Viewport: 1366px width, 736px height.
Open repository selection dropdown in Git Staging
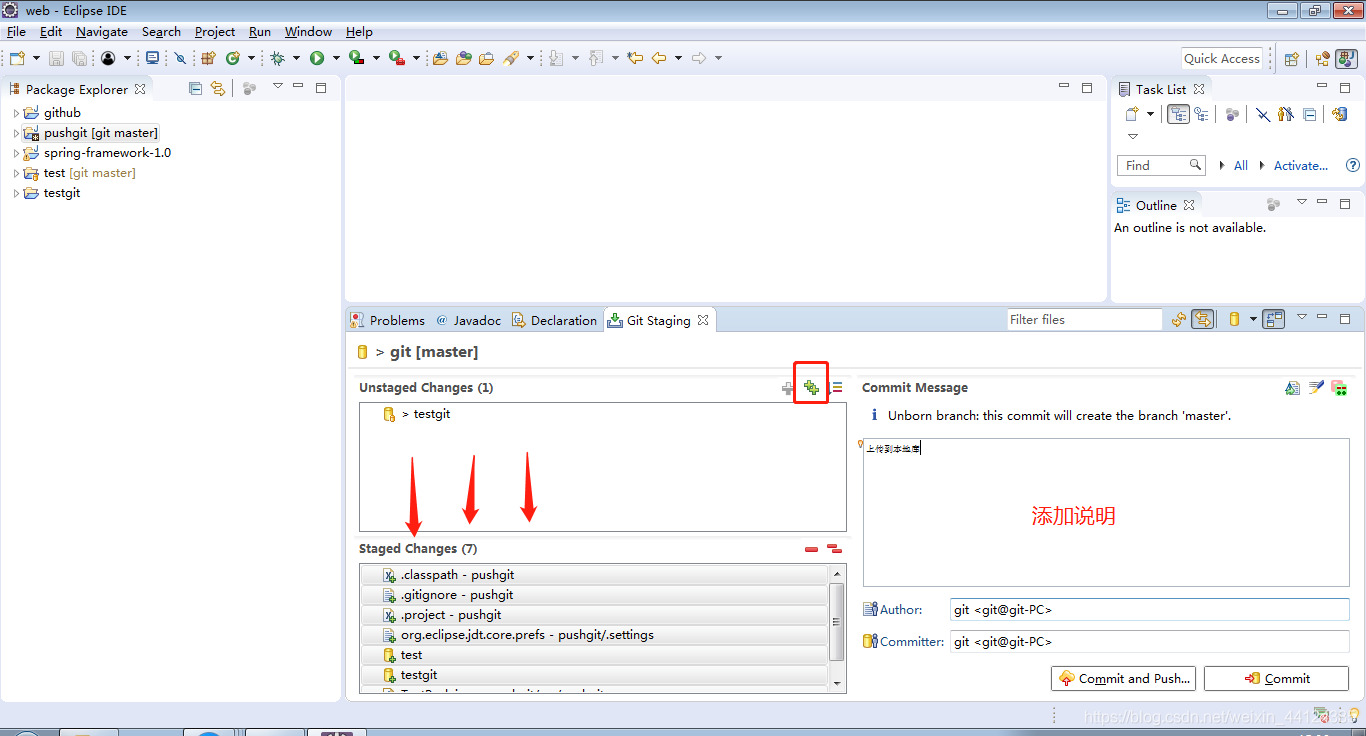pyautogui.click(x=1253, y=320)
